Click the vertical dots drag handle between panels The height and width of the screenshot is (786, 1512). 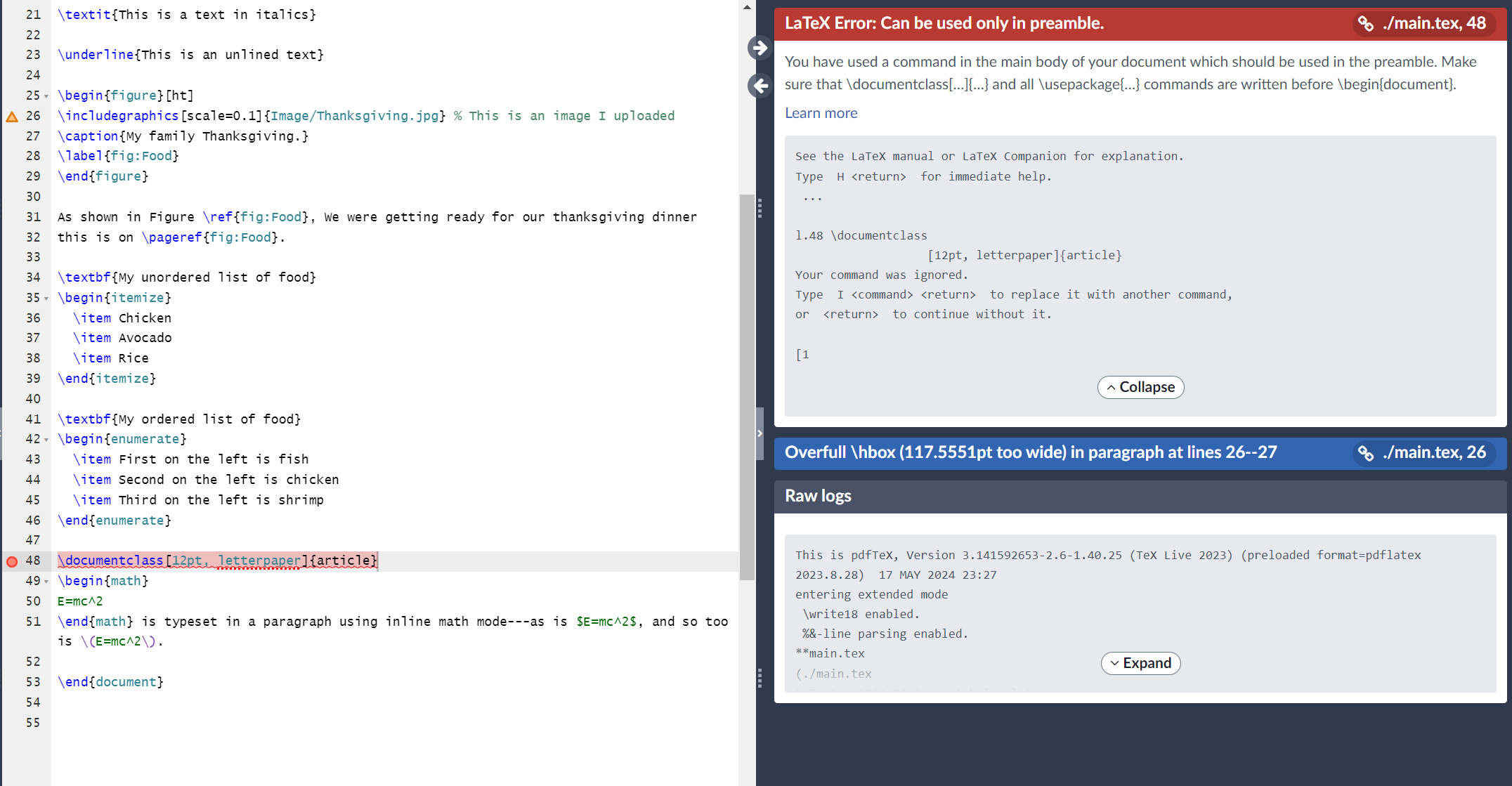(760, 207)
